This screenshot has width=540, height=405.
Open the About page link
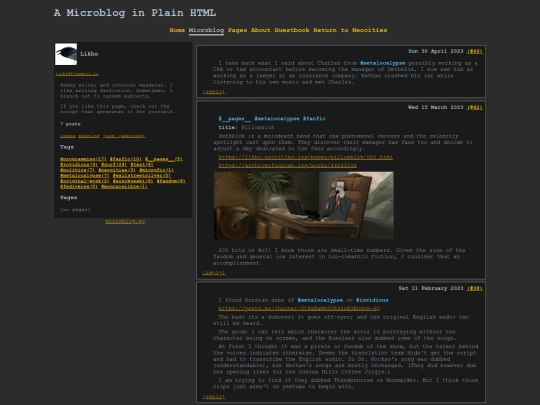pyautogui.click(x=261, y=30)
